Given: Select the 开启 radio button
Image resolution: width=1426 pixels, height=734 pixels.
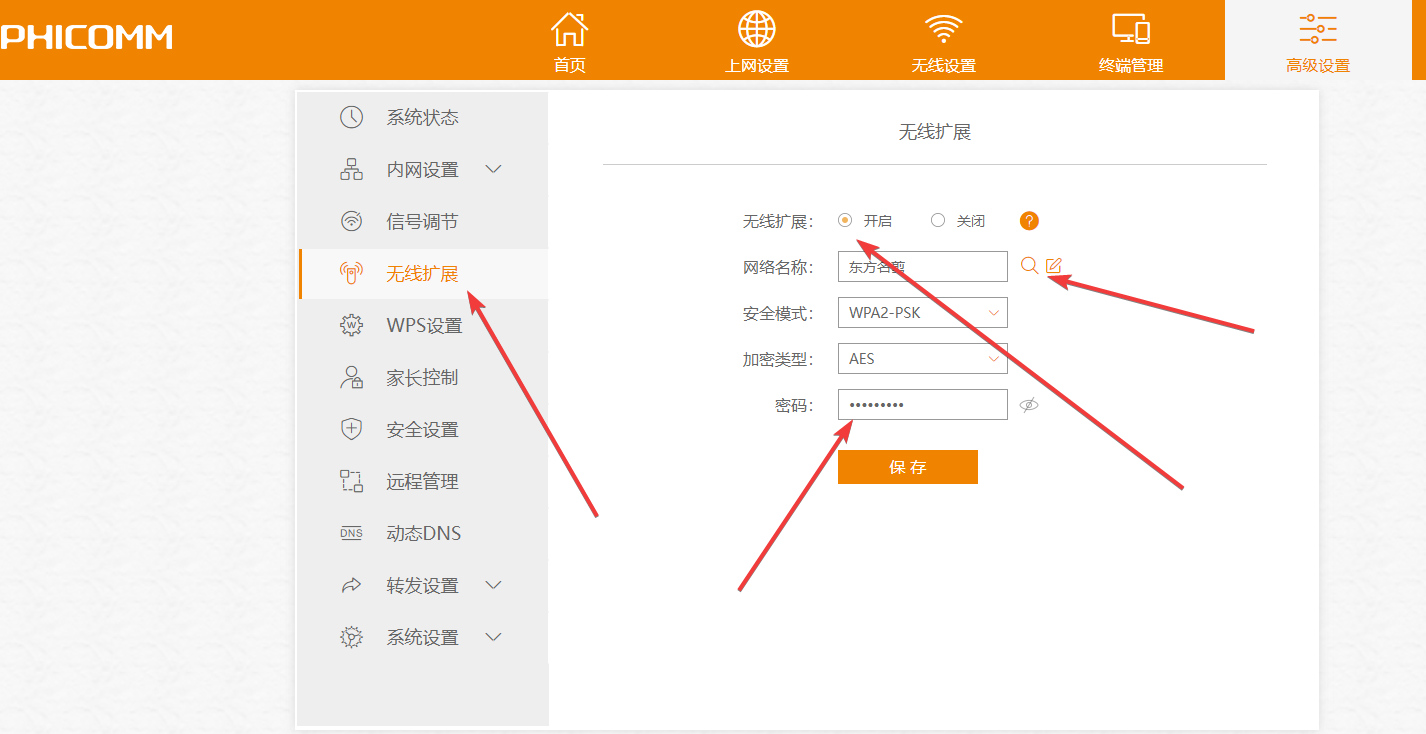Looking at the screenshot, I should coord(845,220).
